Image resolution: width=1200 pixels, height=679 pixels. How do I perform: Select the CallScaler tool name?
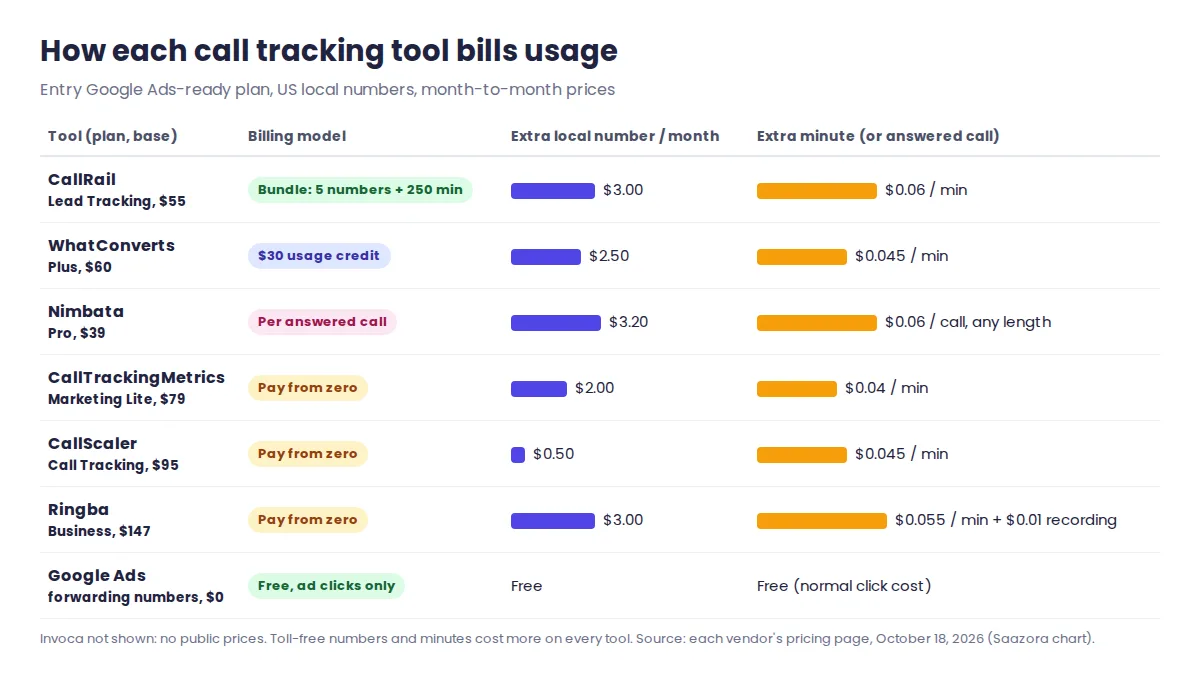(x=92, y=444)
